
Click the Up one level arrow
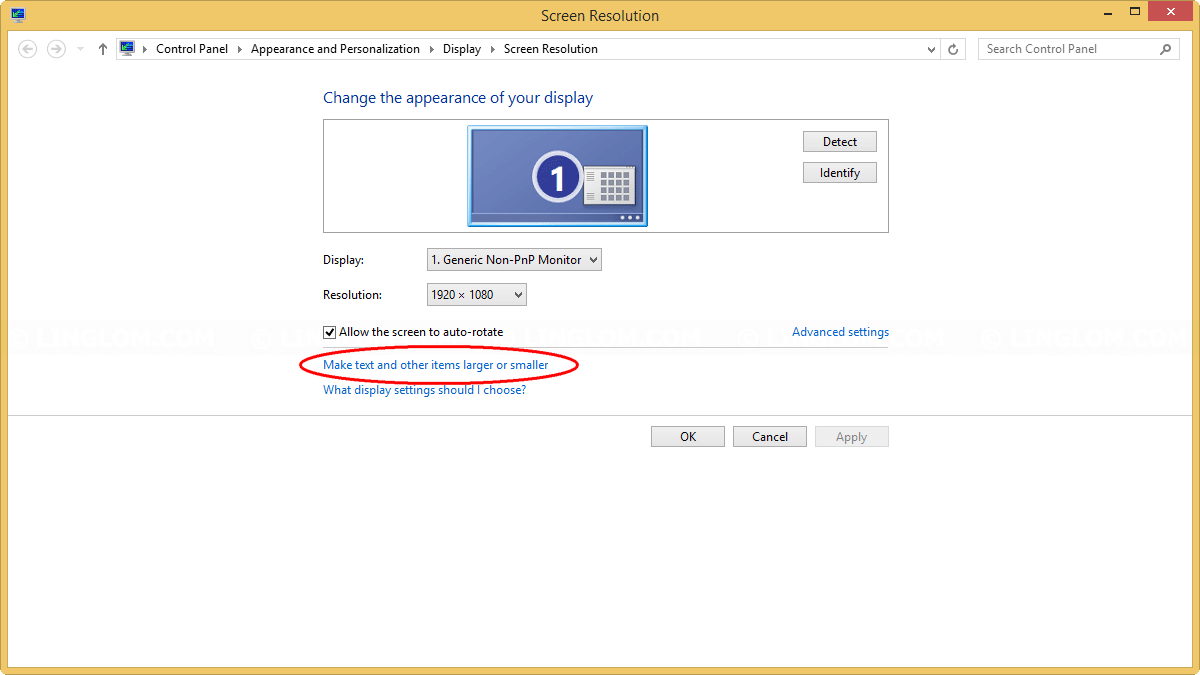point(102,48)
